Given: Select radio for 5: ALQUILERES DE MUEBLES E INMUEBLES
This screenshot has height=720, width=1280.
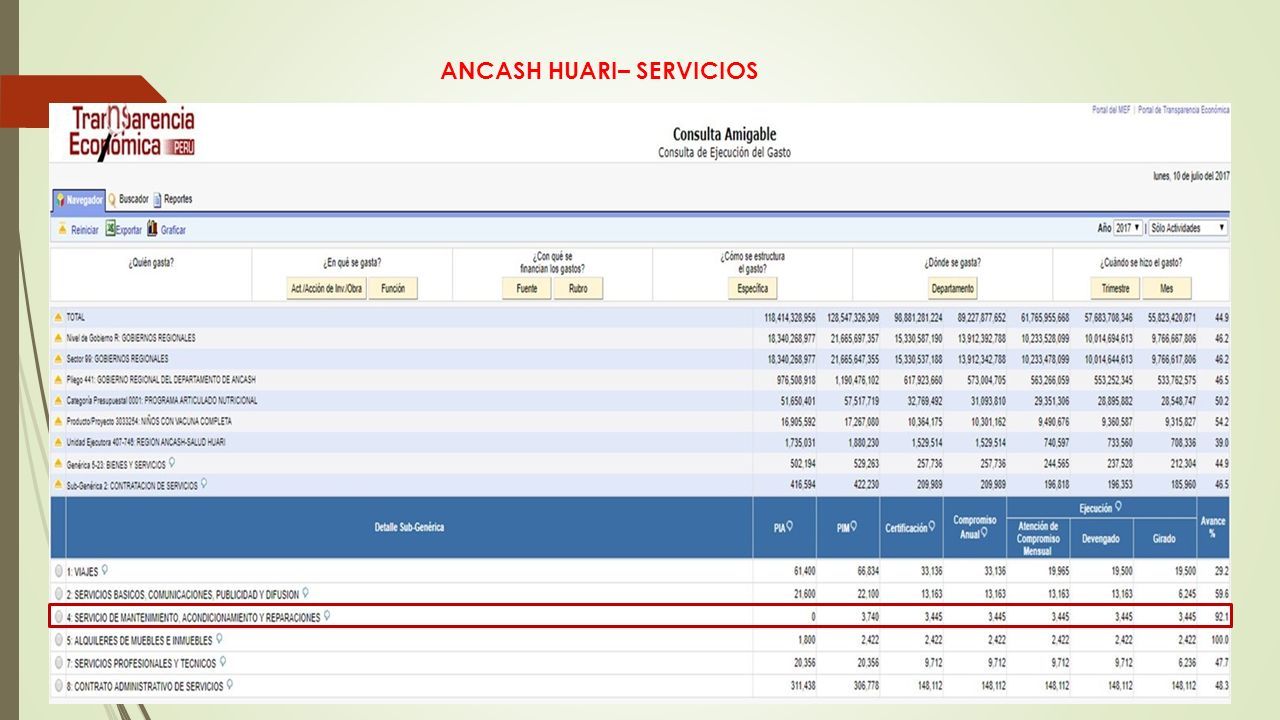Looking at the screenshot, I should [59, 640].
